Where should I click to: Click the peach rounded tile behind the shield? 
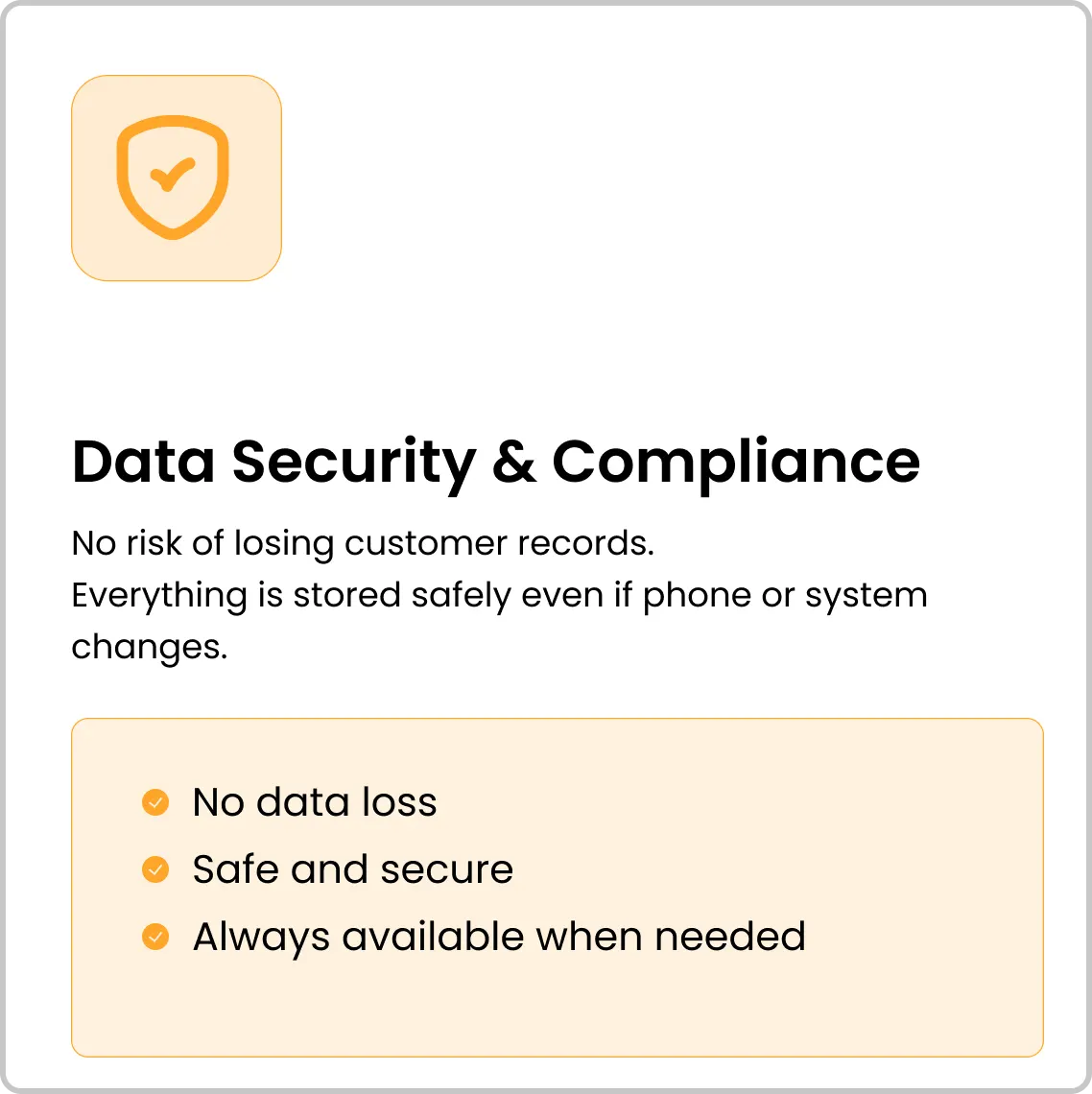tap(177, 178)
